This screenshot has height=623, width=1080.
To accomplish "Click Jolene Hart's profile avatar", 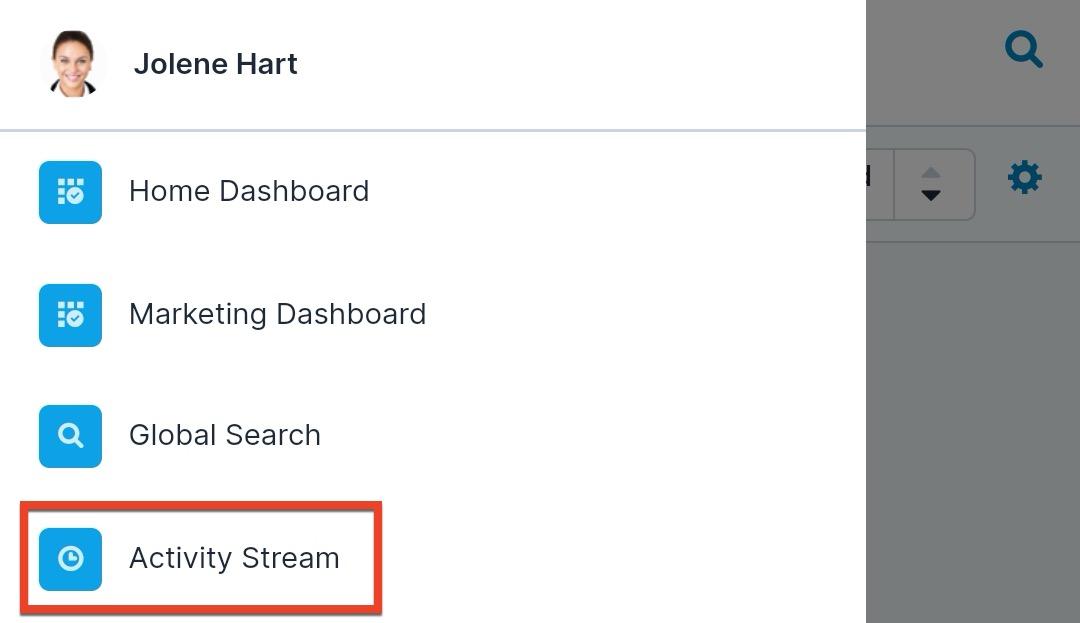I will pos(73,64).
